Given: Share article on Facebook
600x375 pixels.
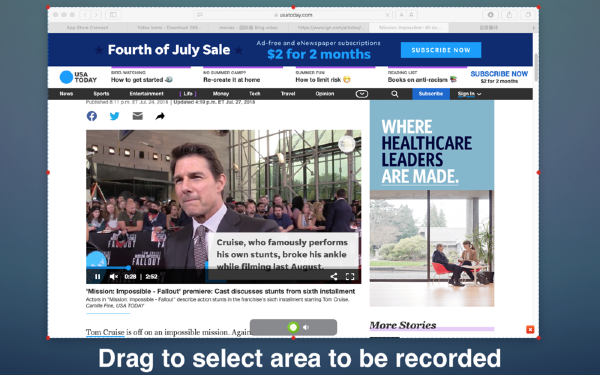Looking at the screenshot, I should pos(92,116).
